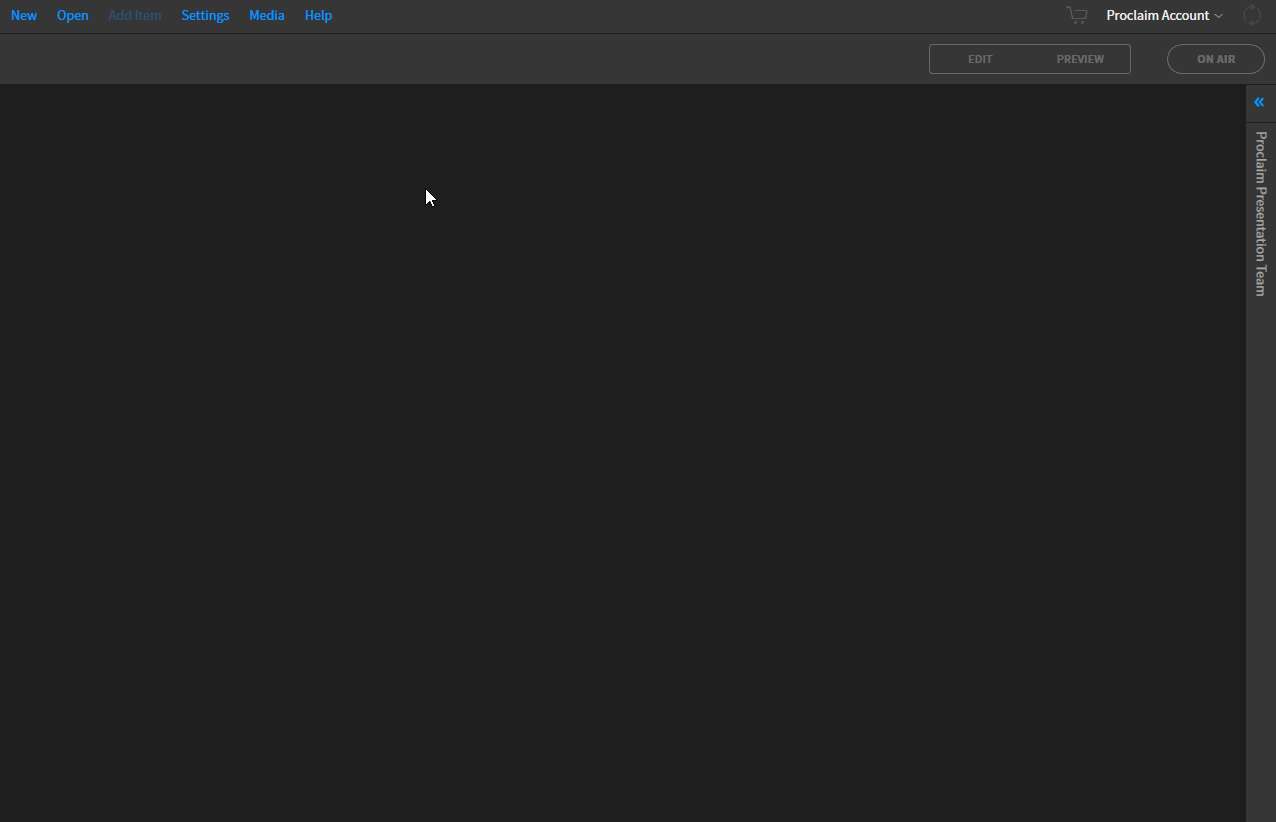This screenshot has width=1276, height=822.
Task: Open the Settings menu
Action: pyautogui.click(x=205, y=16)
